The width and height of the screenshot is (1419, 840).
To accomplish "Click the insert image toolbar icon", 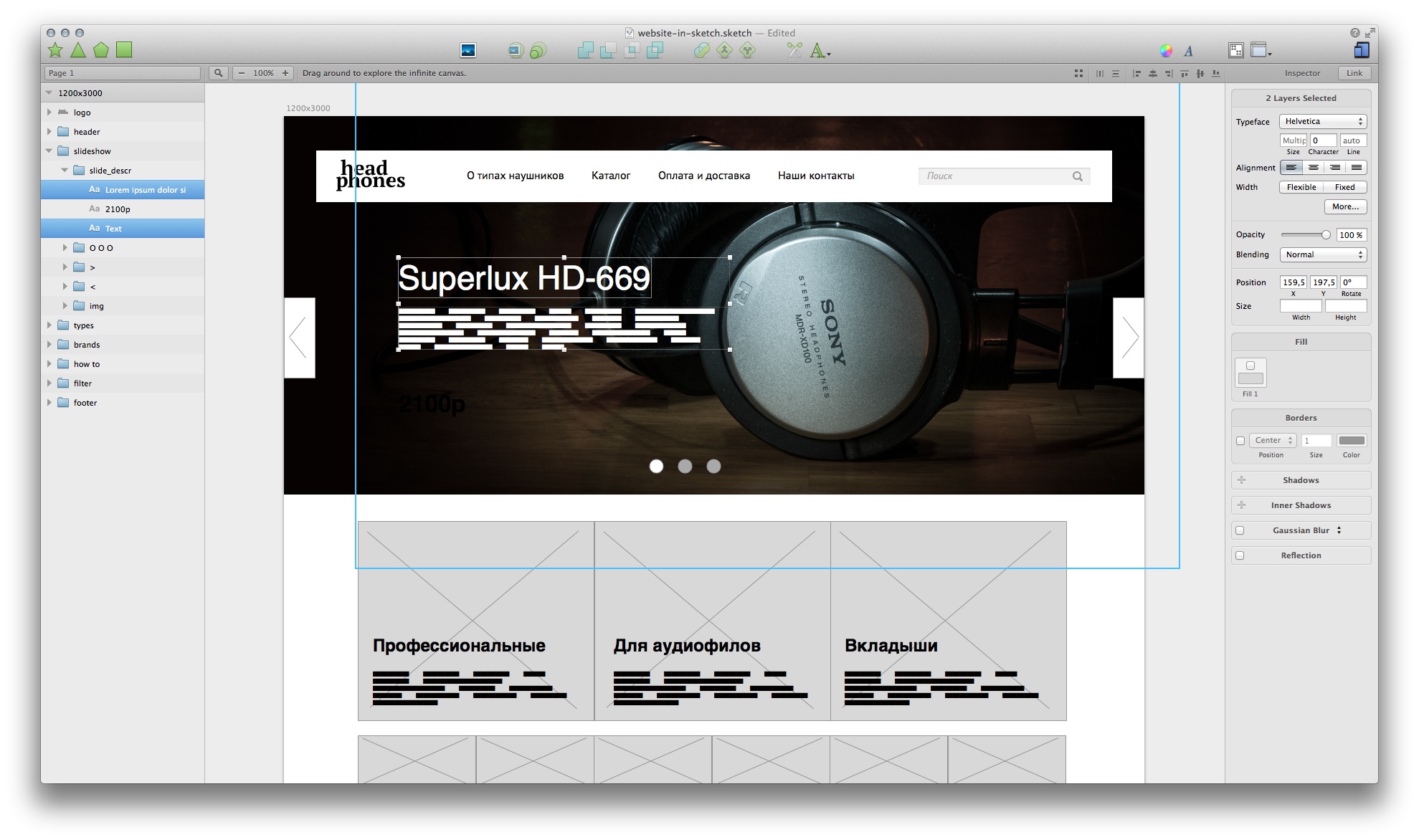I will pyautogui.click(x=468, y=50).
